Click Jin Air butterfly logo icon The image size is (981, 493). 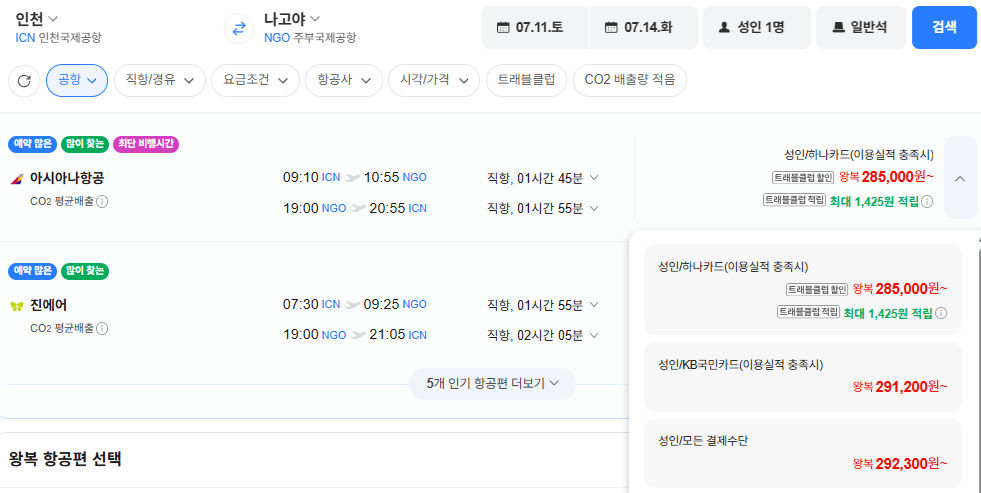click(17, 306)
